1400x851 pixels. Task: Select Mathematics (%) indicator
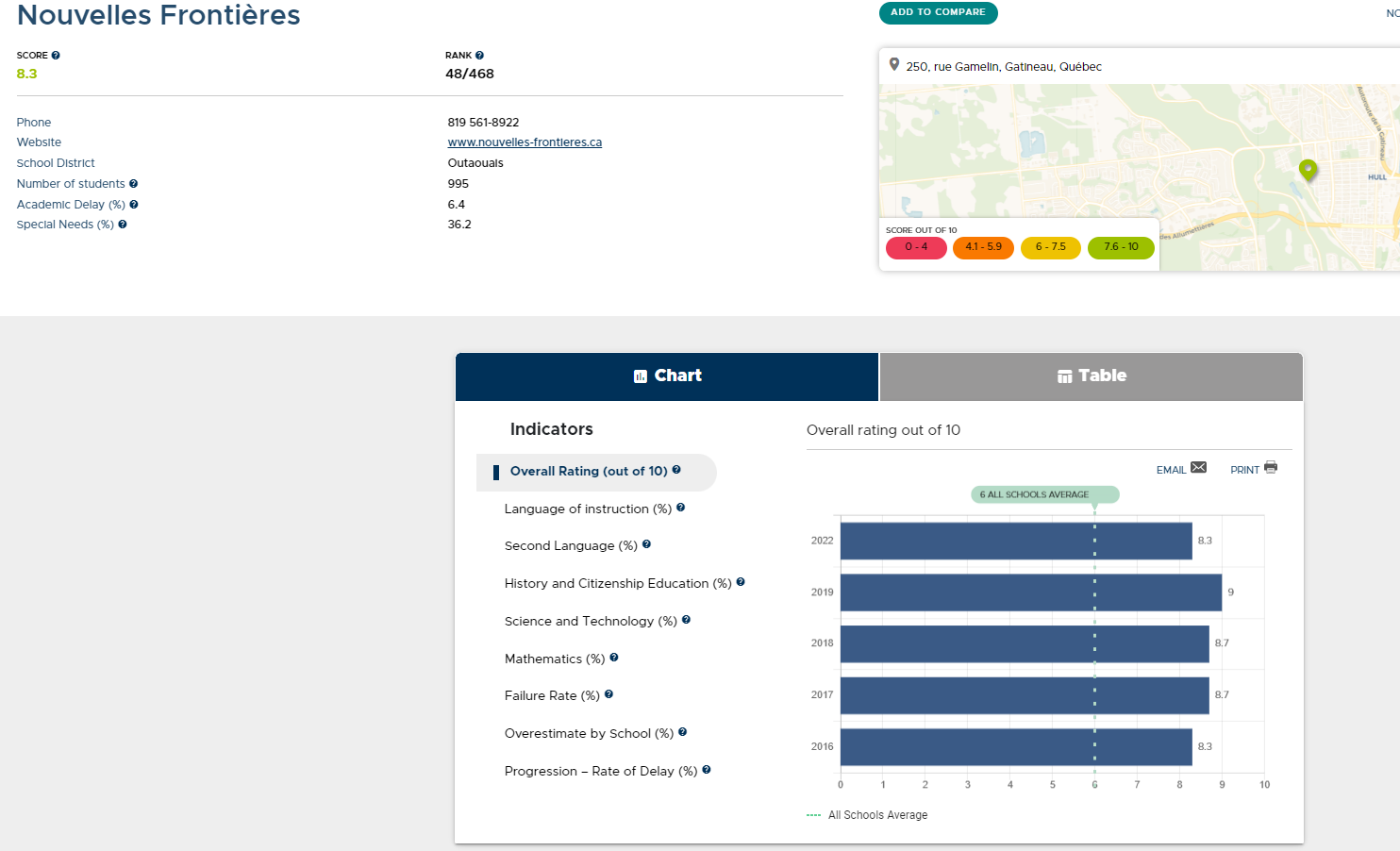pos(555,659)
